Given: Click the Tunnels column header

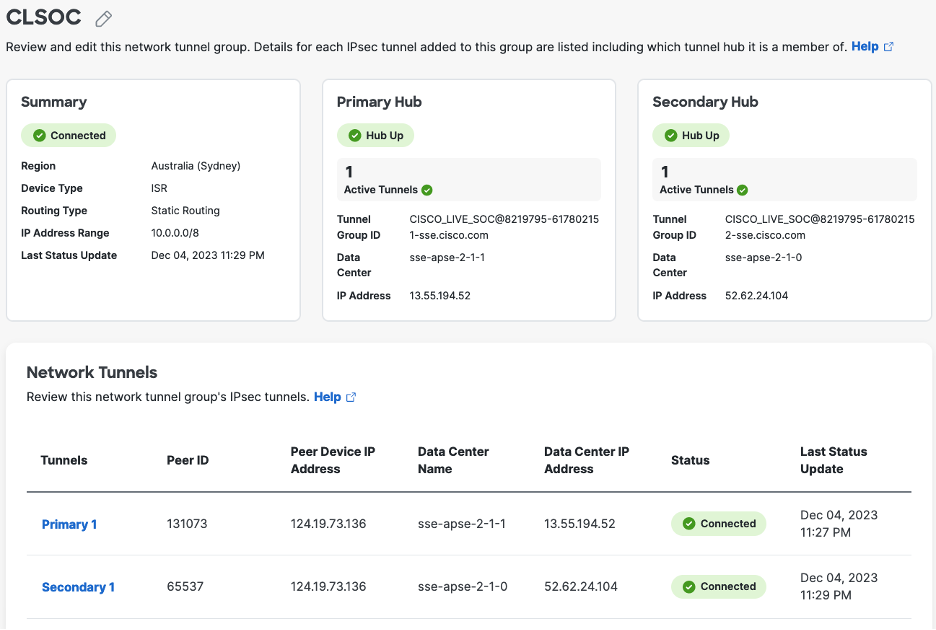Looking at the screenshot, I should click(x=64, y=460).
